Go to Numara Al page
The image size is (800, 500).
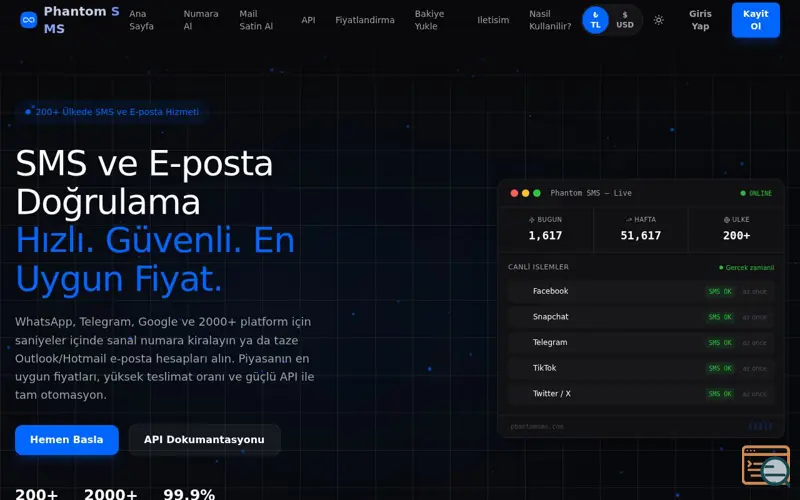(x=201, y=20)
